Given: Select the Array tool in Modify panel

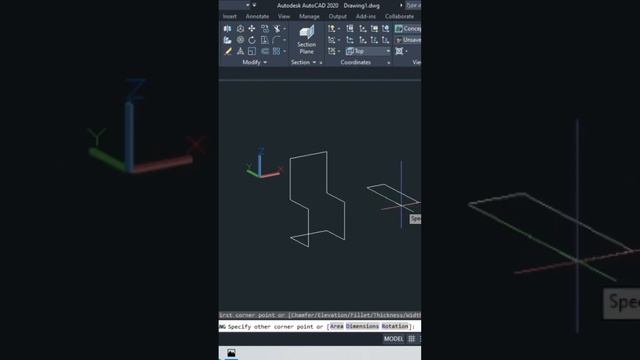Looking at the screenshot, I should (x=276, y=51).
